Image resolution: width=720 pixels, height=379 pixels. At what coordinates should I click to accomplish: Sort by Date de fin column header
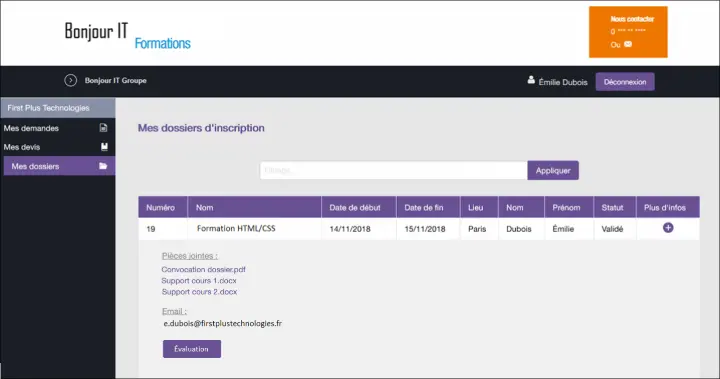pos(428,207)
